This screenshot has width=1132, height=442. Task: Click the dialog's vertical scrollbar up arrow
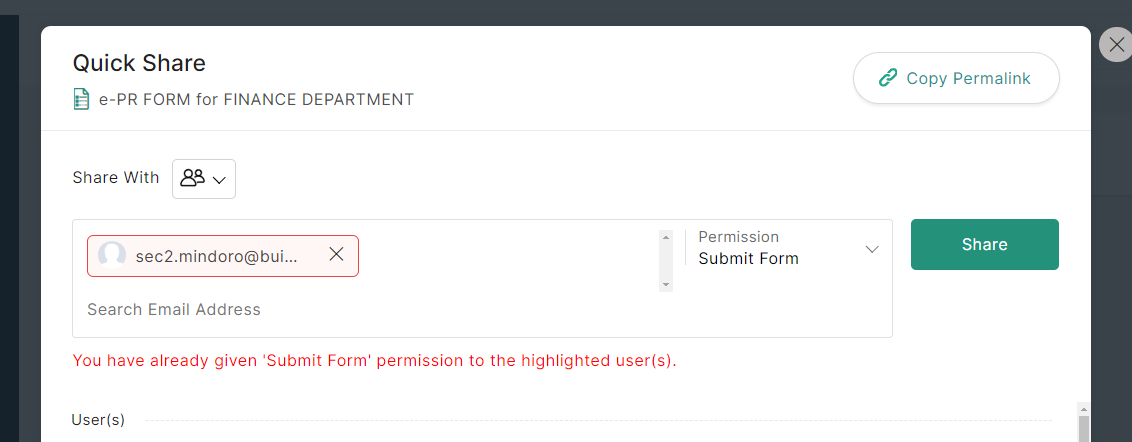click(x=1083, y=408)
